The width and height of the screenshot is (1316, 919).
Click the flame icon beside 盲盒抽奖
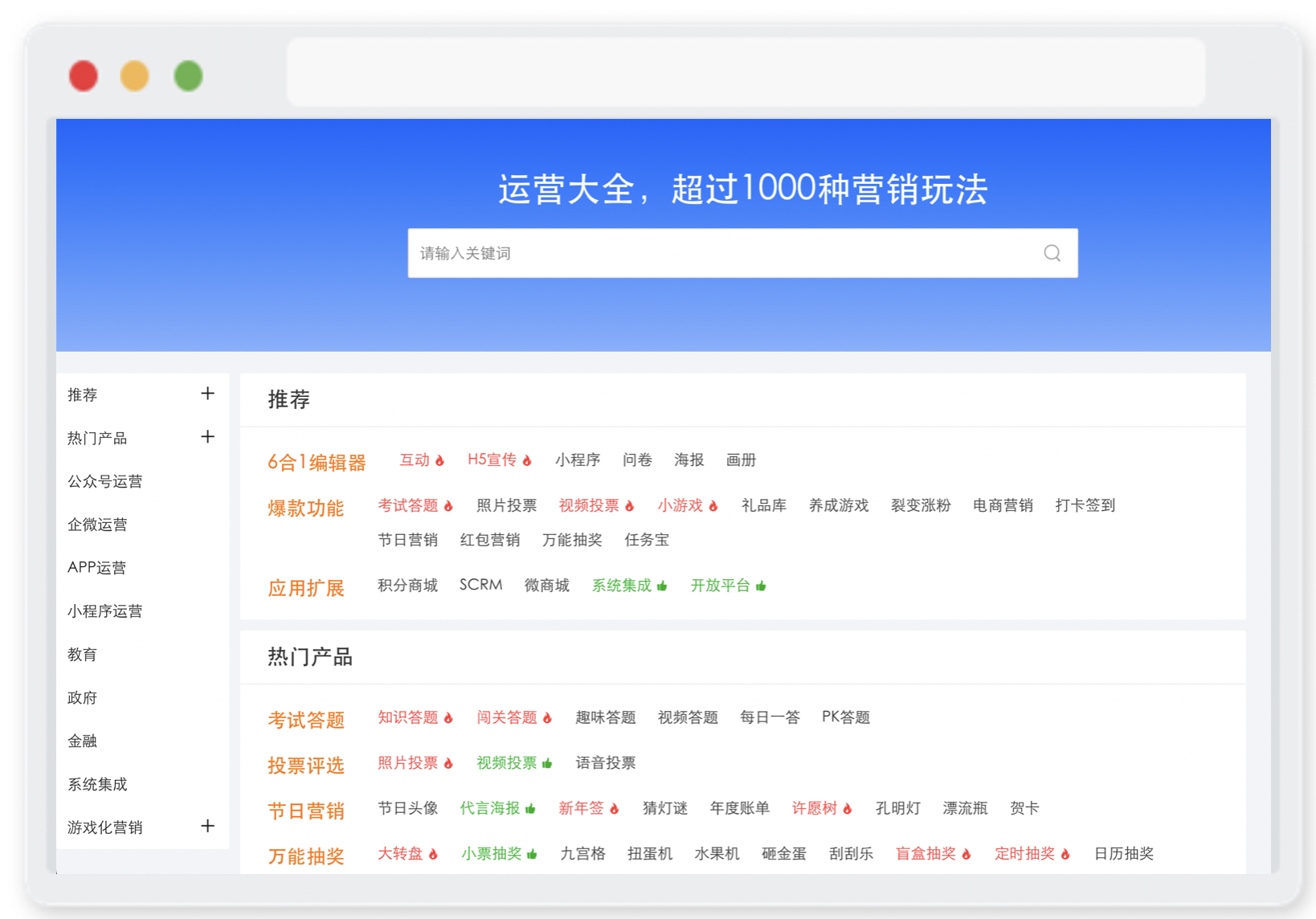pyautogui.click(x=967, y=854)
